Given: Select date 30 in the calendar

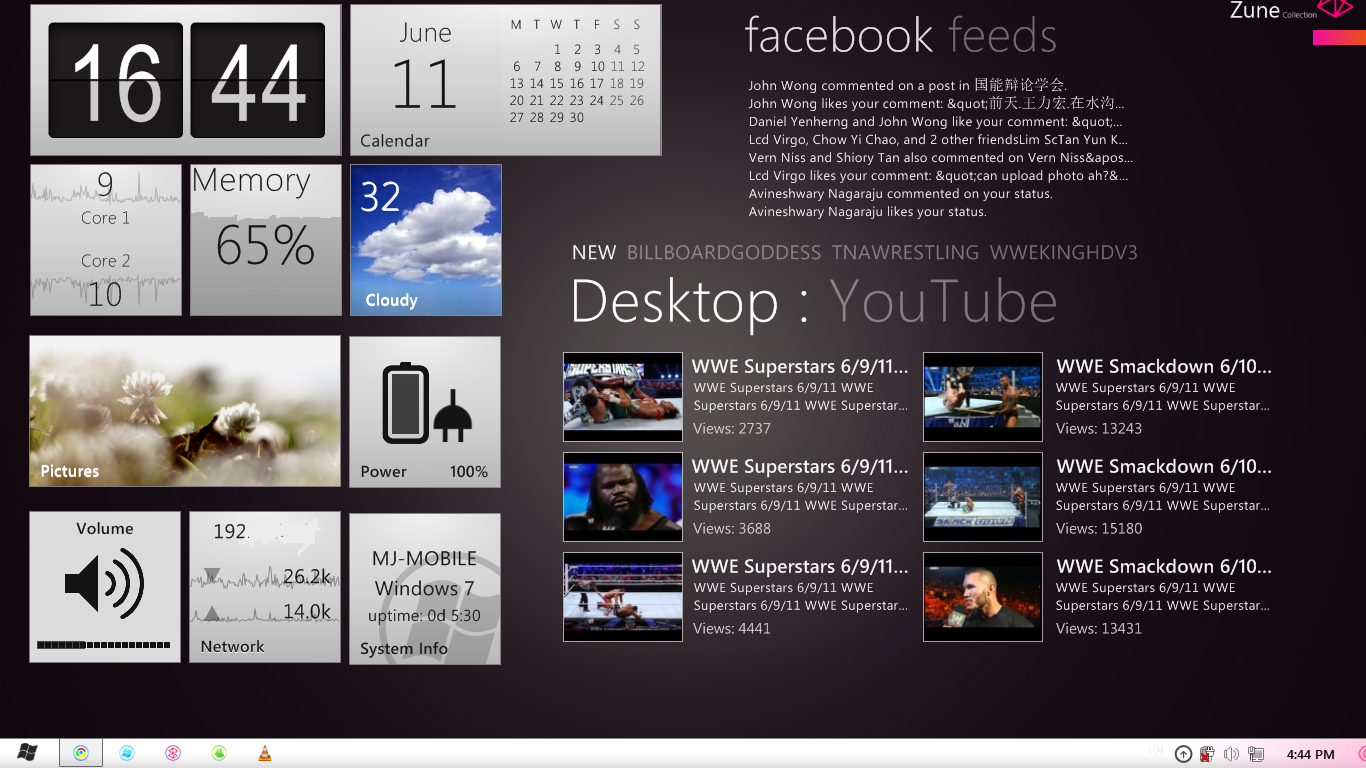Looking at the screenshot, I should [577, 117].
